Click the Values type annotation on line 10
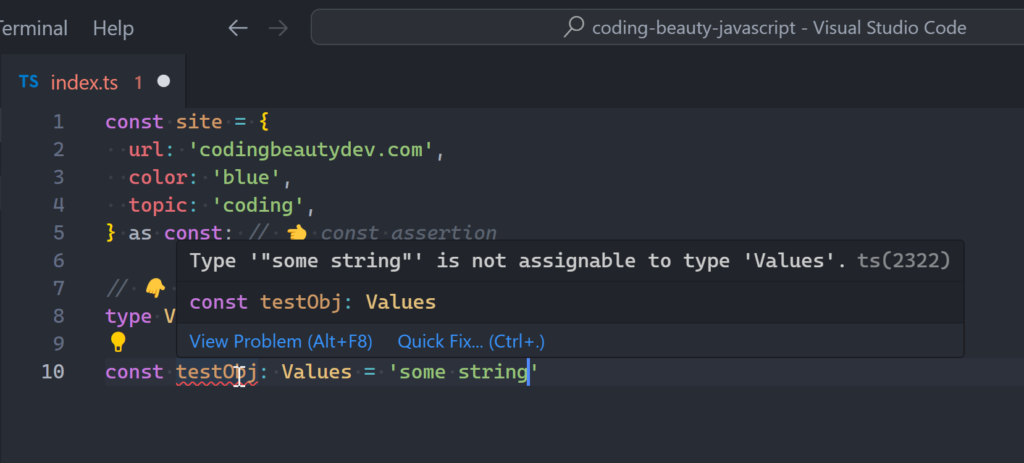 tap(317, 372)
